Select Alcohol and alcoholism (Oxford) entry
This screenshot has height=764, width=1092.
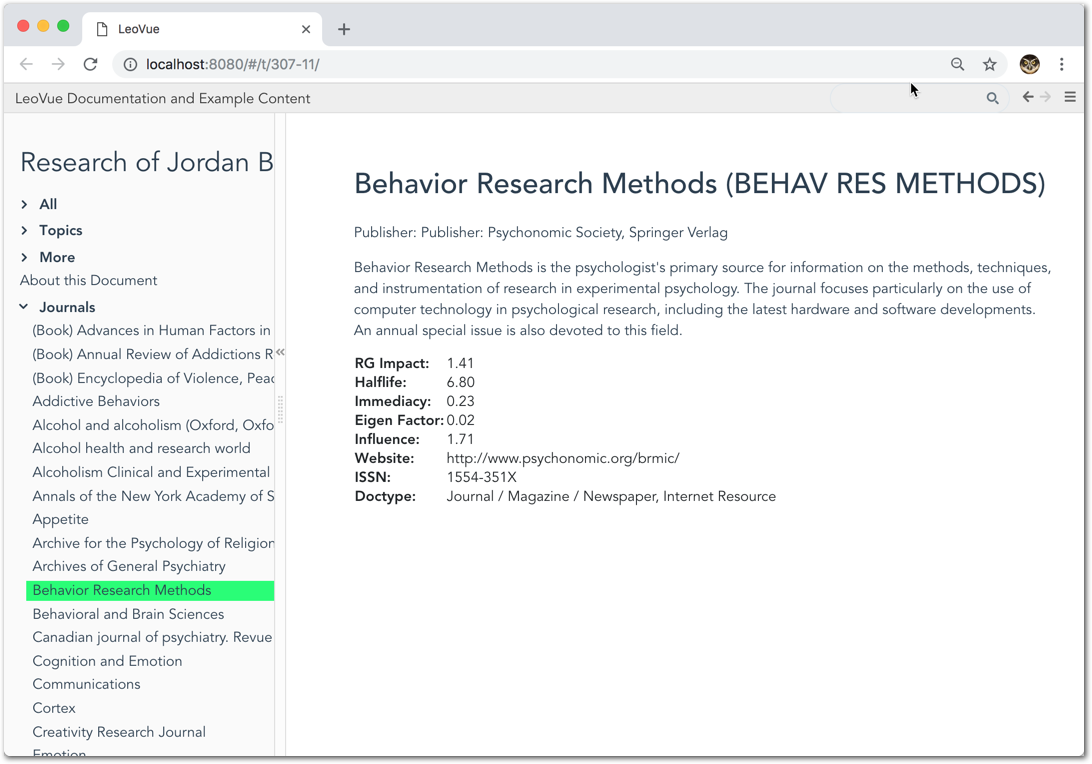coord(153,425)
